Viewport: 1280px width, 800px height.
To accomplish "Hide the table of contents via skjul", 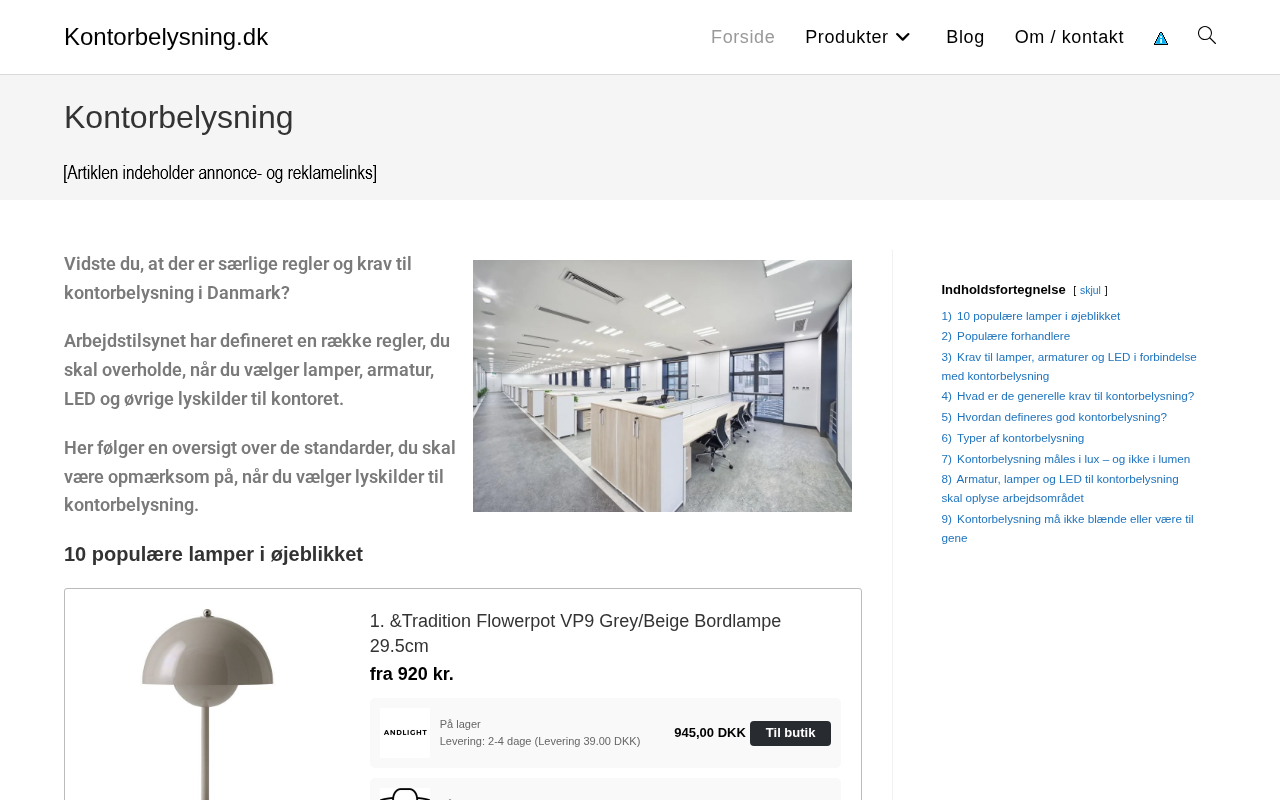I will pos(1090,291).
